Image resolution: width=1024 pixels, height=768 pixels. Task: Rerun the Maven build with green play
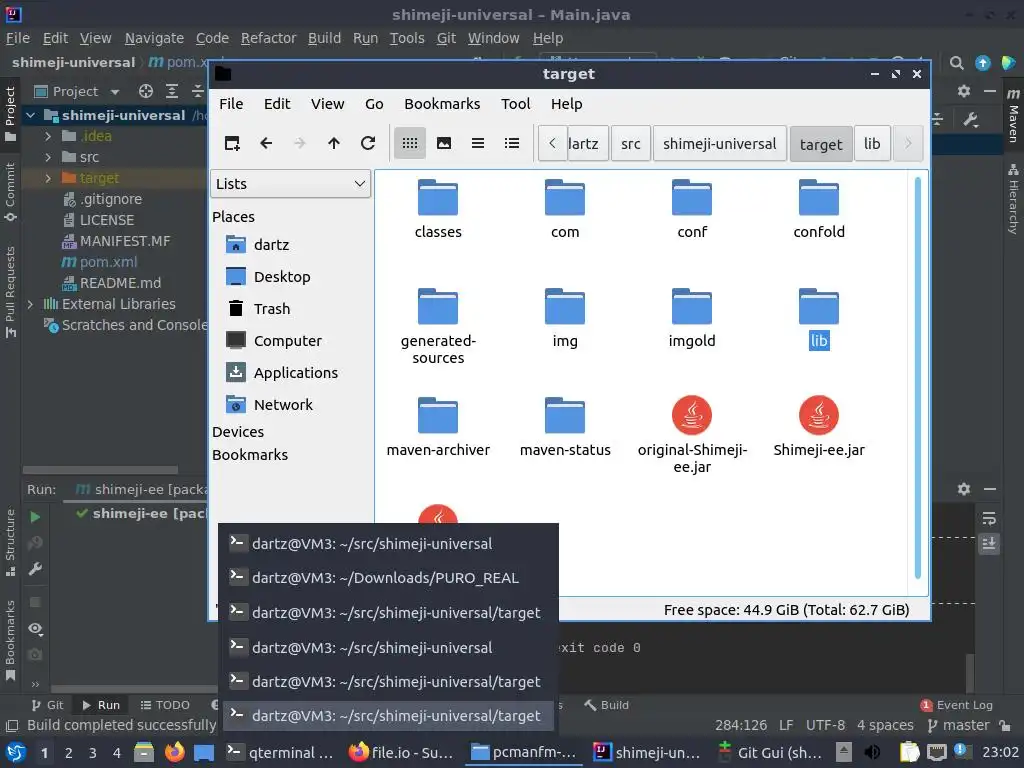coord(35,517)
